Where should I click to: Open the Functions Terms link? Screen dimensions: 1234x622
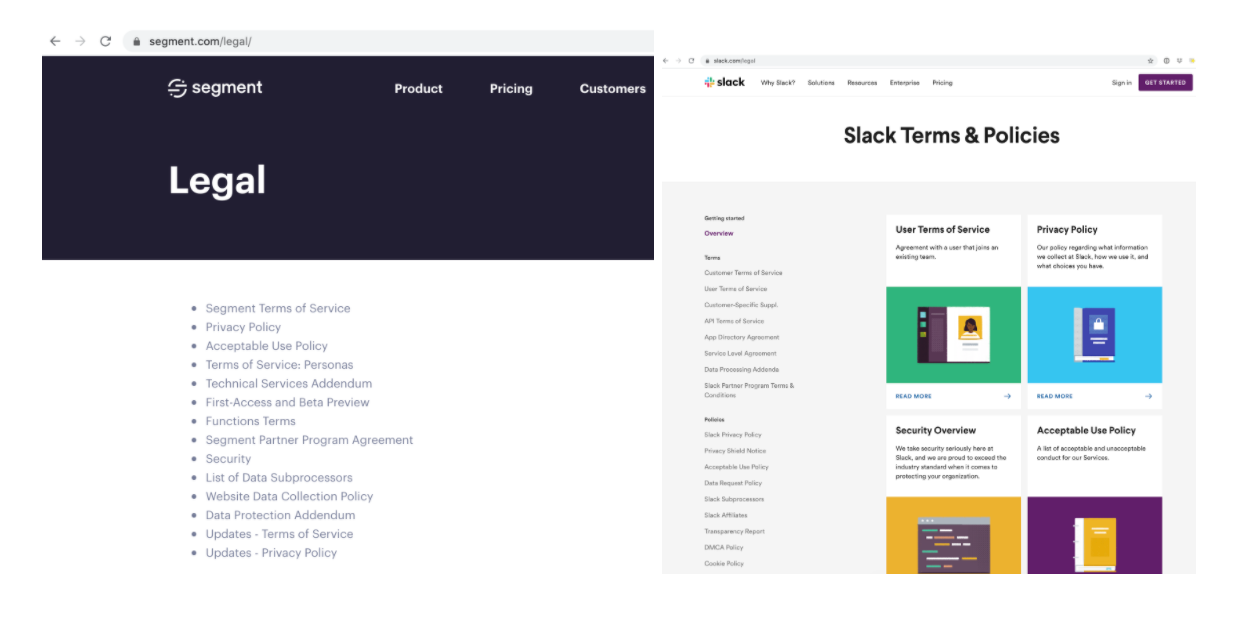pos(250,421)
